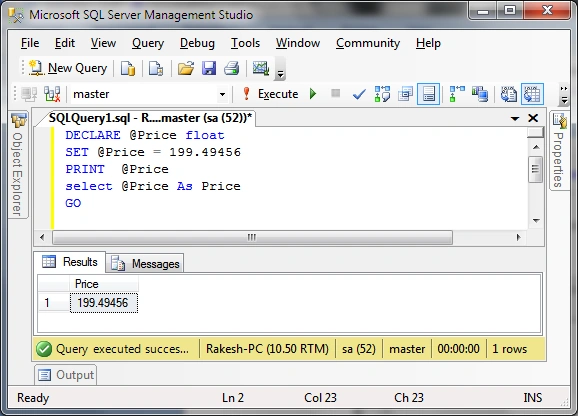Viewport: 578px width, 416px height.
Task: Click the Activity Monitor icon
Action: 261,69
